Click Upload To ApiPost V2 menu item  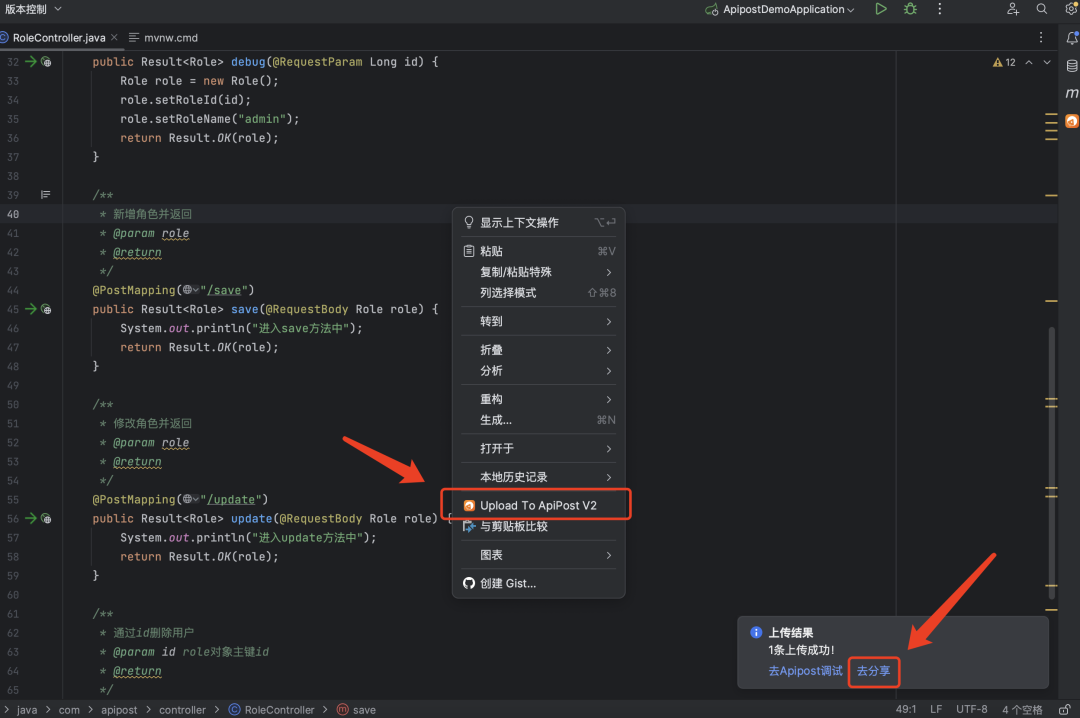(x=539, y=505)
